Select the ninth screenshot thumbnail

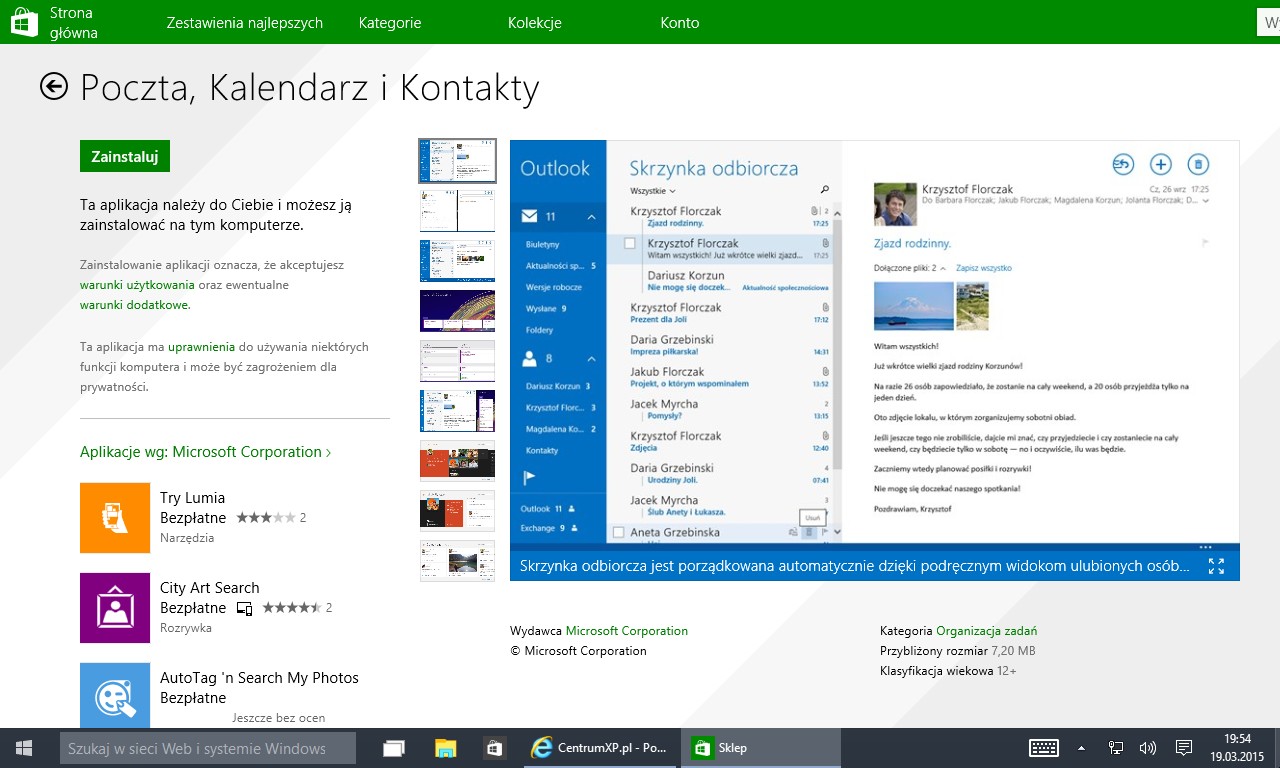click(457, 561)
